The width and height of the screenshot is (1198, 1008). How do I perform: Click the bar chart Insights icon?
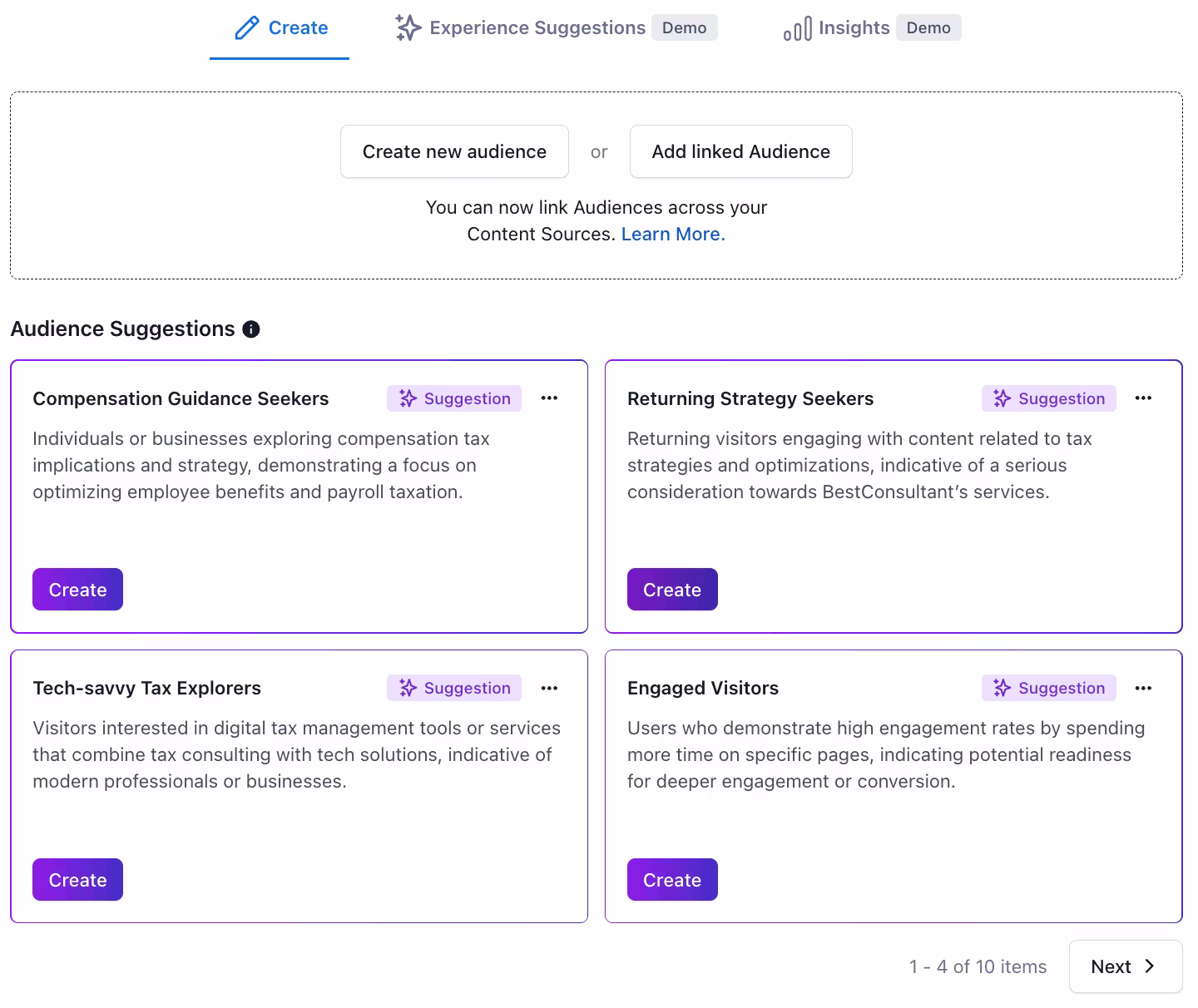[797, 29]
